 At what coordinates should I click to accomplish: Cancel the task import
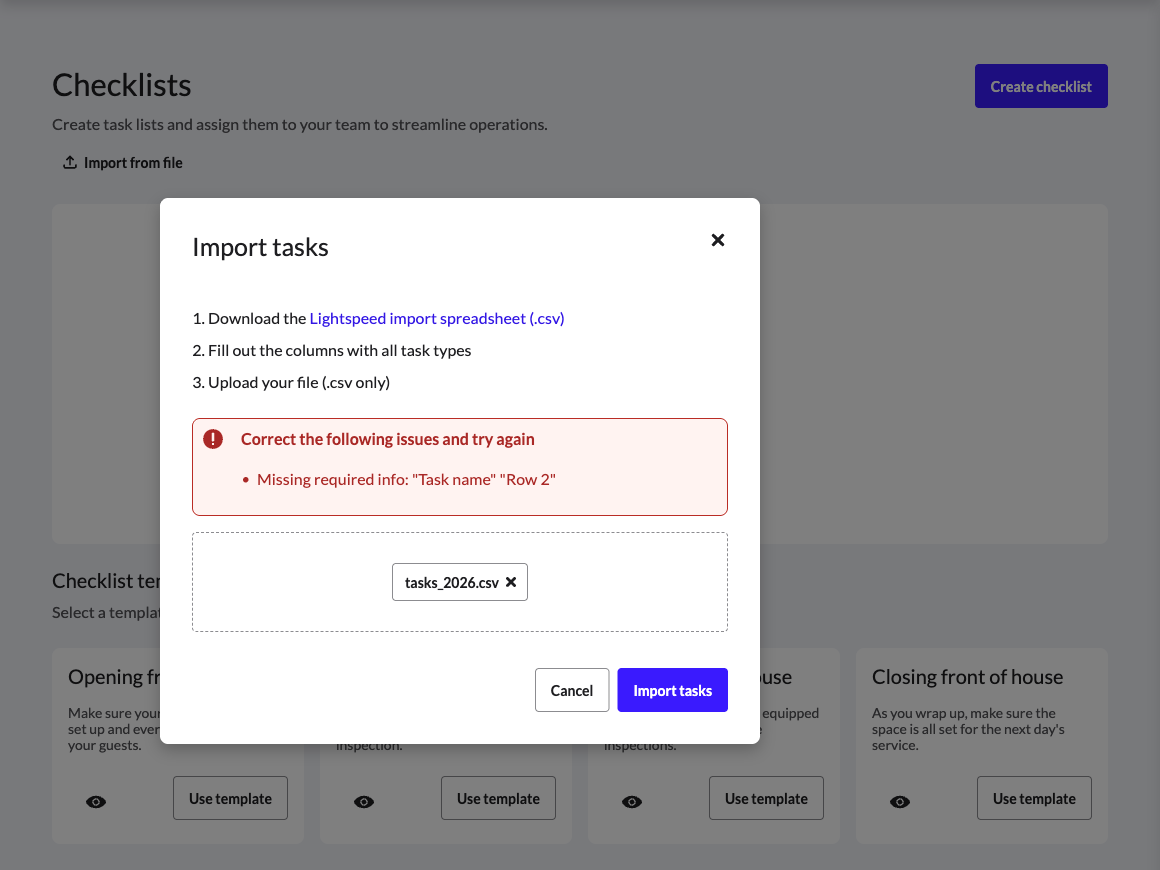[572, 690]
